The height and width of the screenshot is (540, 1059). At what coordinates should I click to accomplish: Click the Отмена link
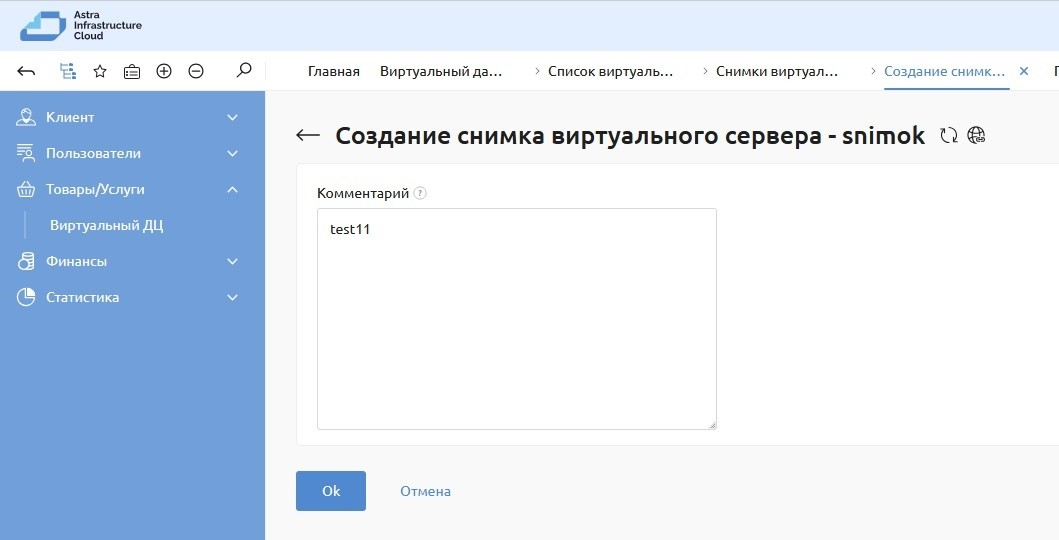[425, 491]
